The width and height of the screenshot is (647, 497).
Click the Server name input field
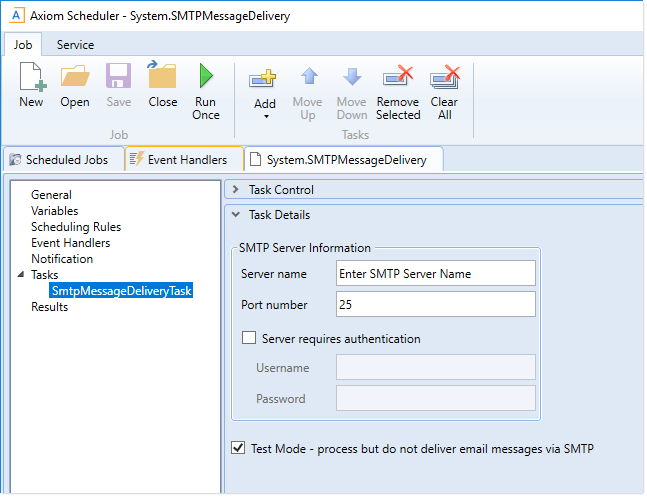[436, 273]
